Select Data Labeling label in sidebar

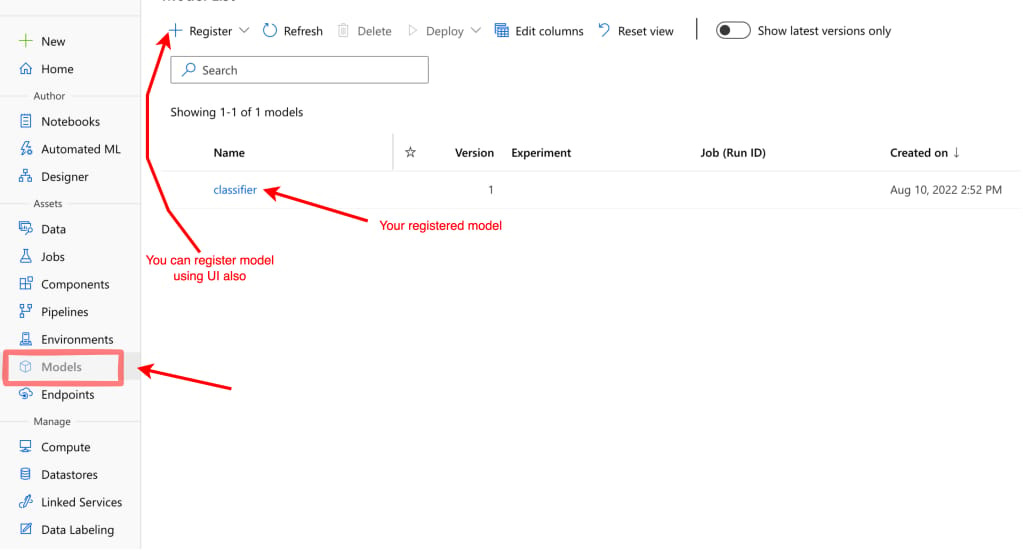(x=77, y=530)
